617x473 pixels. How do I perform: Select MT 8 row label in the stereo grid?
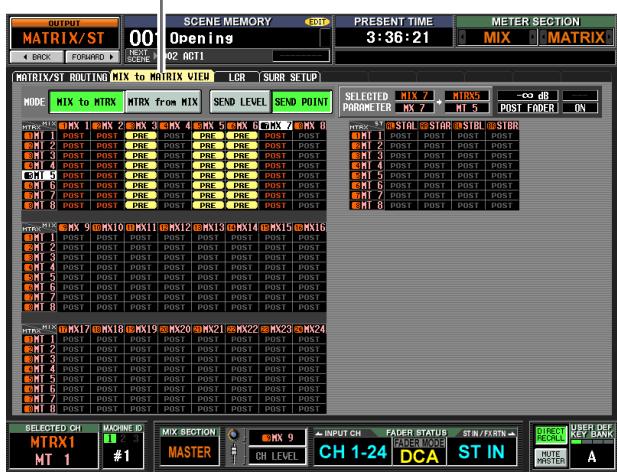[x=367, y=205]
